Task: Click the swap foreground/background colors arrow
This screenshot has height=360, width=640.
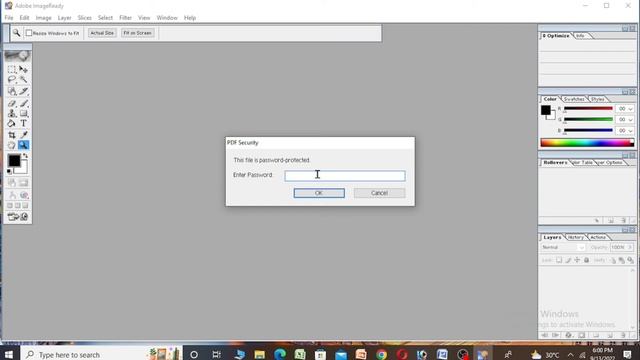Action: (x=25, y=156)
